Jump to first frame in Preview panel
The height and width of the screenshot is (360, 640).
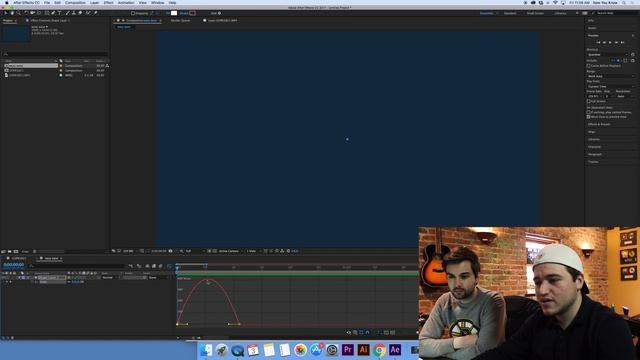[x=599, y=42]
